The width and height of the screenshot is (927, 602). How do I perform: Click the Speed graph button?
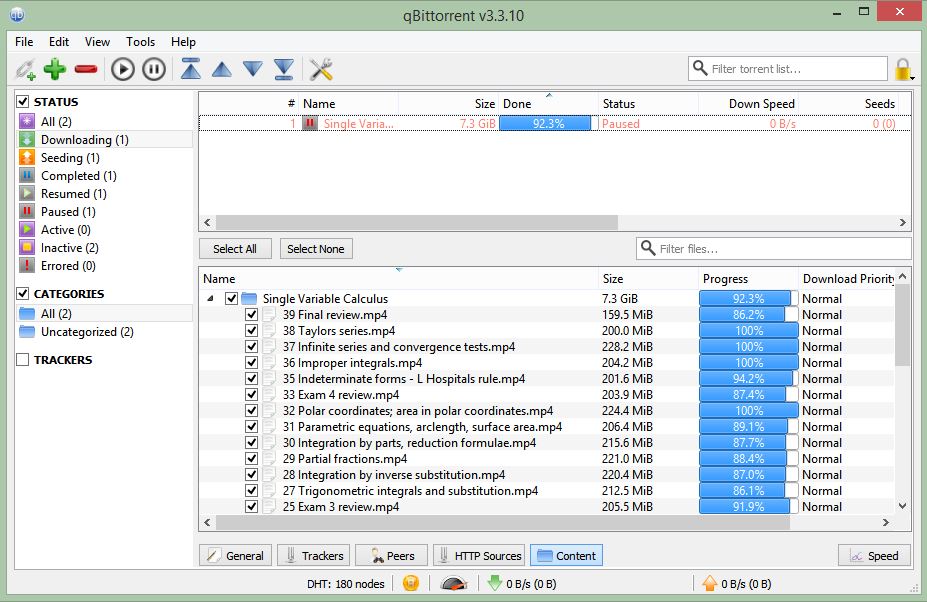pos(874,555)
